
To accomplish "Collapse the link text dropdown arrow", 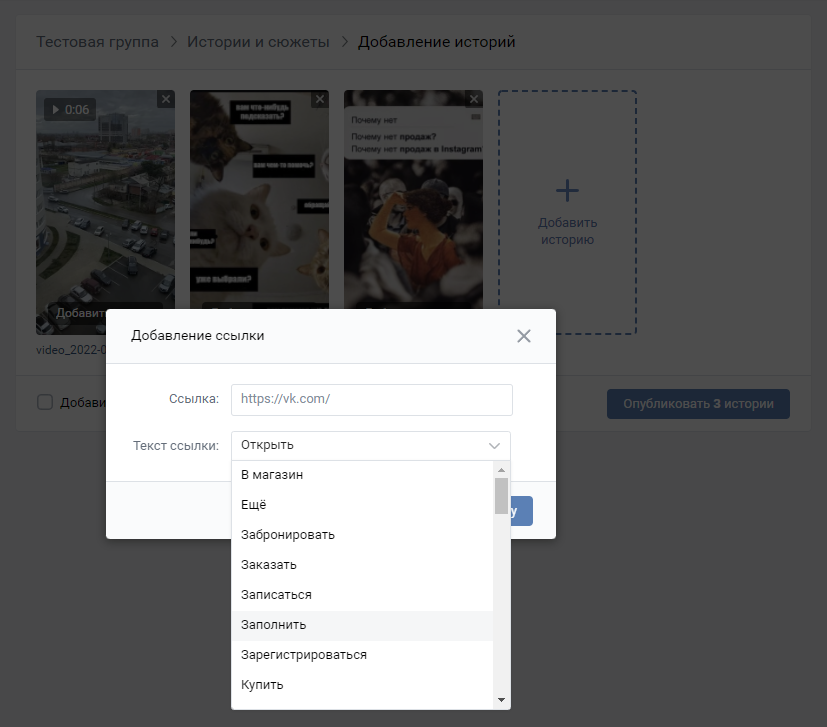I will pos(494,445).
